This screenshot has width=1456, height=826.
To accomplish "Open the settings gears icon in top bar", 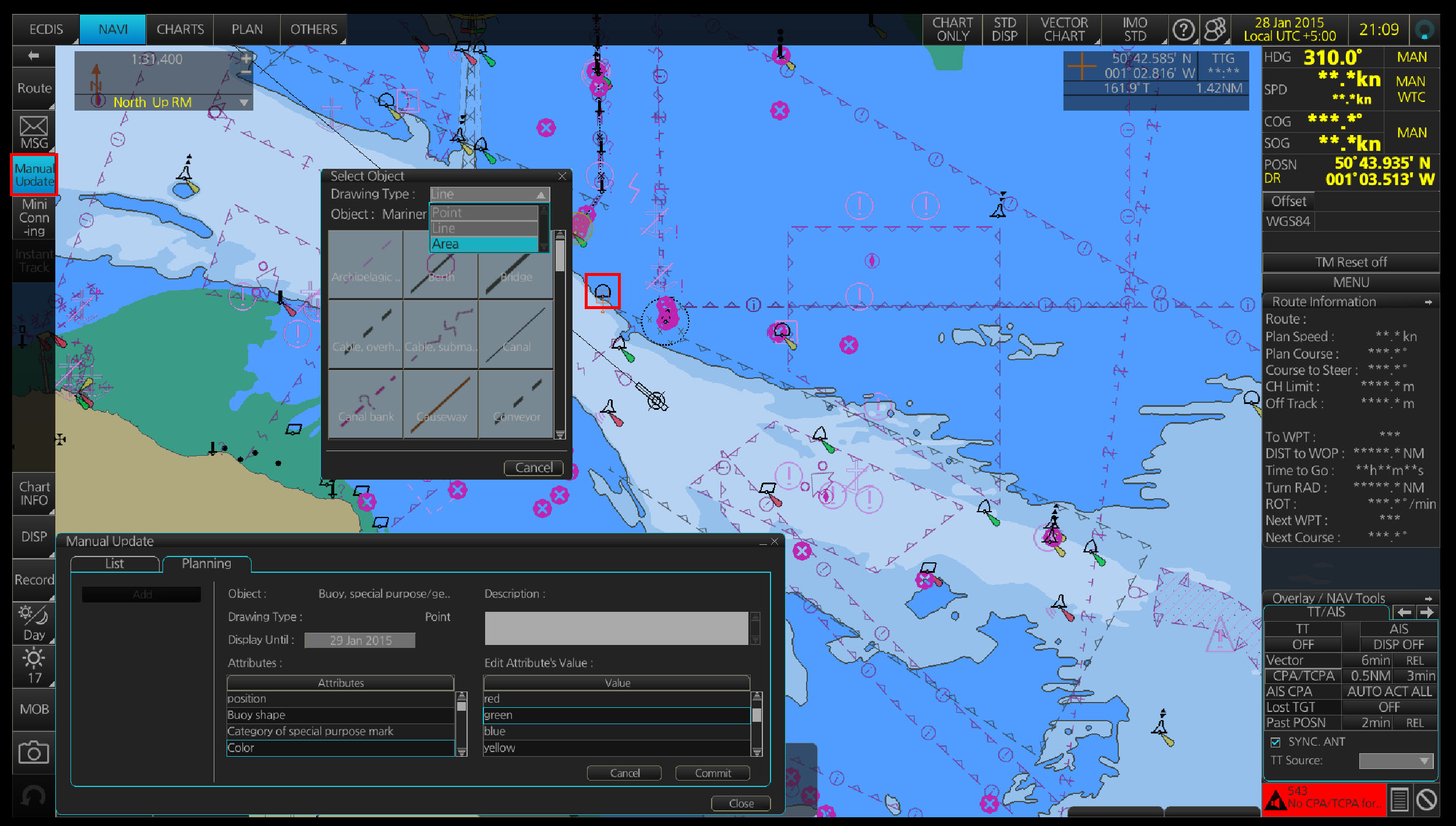I will 1215,29.
